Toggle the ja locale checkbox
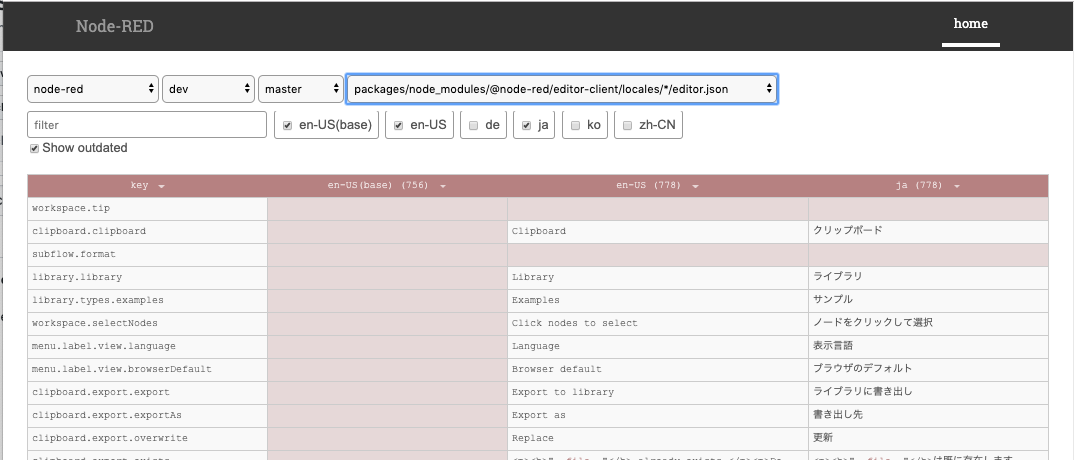 [x=526, y=125]
